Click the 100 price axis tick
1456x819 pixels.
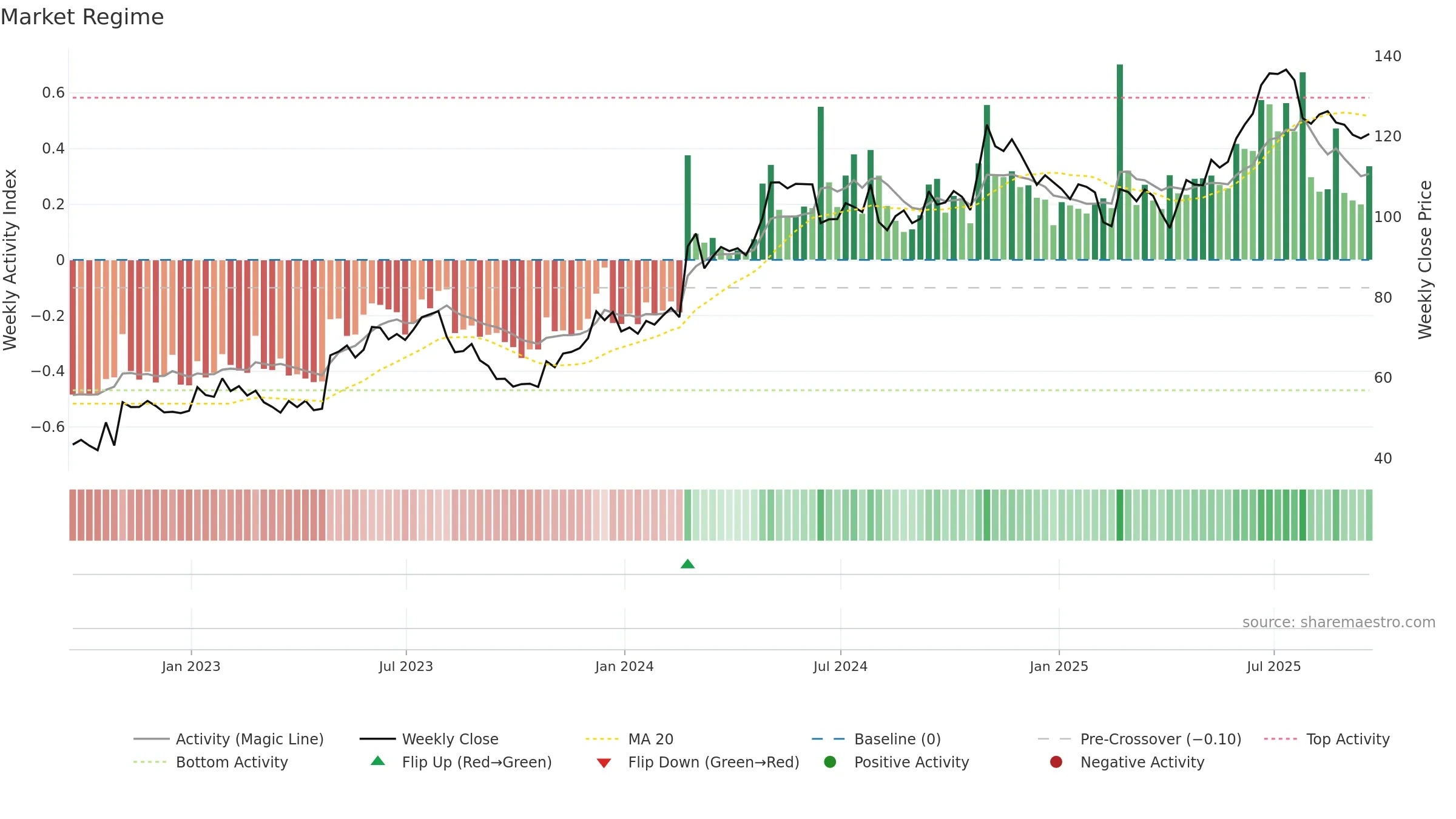pos(1388,217)
